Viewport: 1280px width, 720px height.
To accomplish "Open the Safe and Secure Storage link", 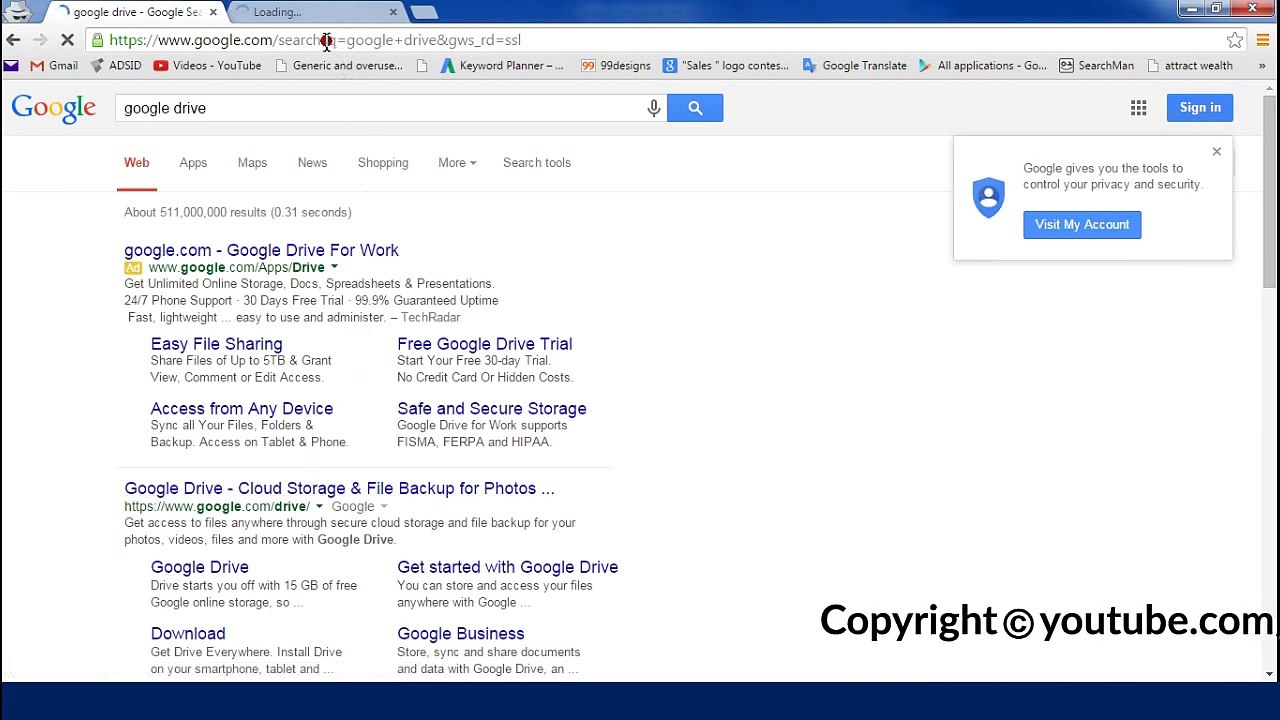I will click(x=492, y=409).
